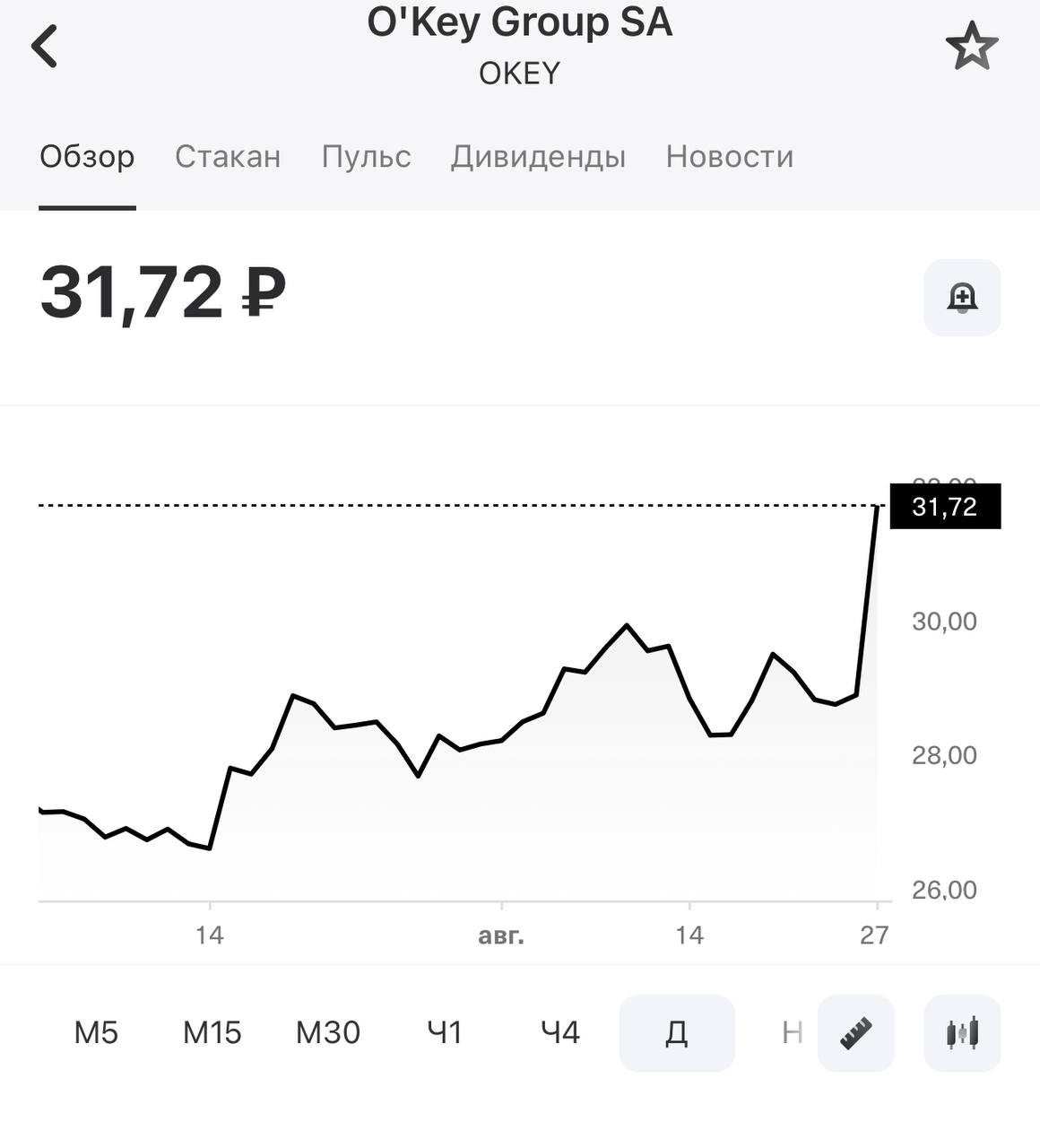Tap the 31,72 ₽ price heading
Screen dimensions: 1040x1148
[163, 292]
